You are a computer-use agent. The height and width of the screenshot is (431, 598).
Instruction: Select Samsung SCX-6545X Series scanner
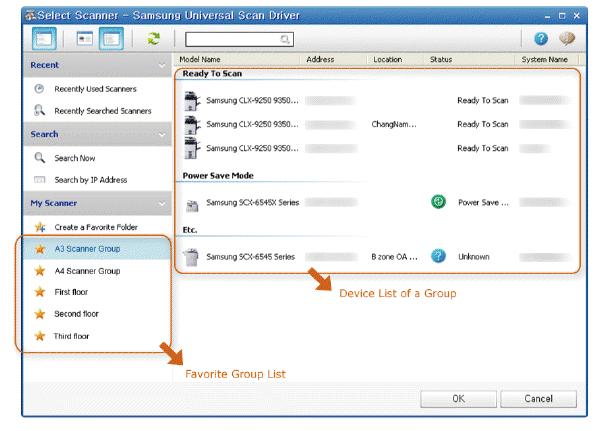378,203
